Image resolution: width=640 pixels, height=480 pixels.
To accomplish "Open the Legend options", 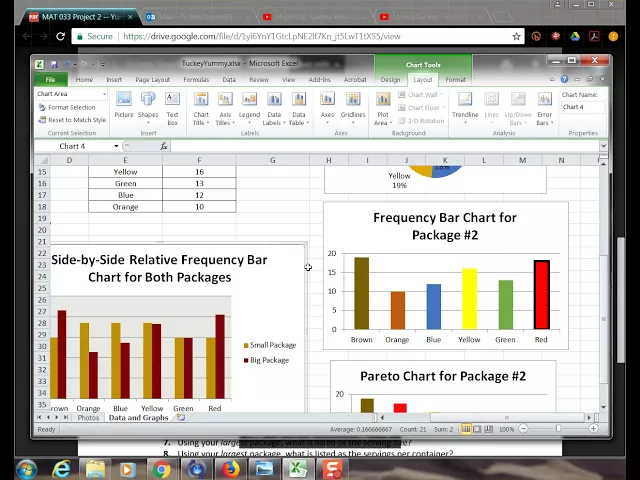I will (x=249, y=107).
